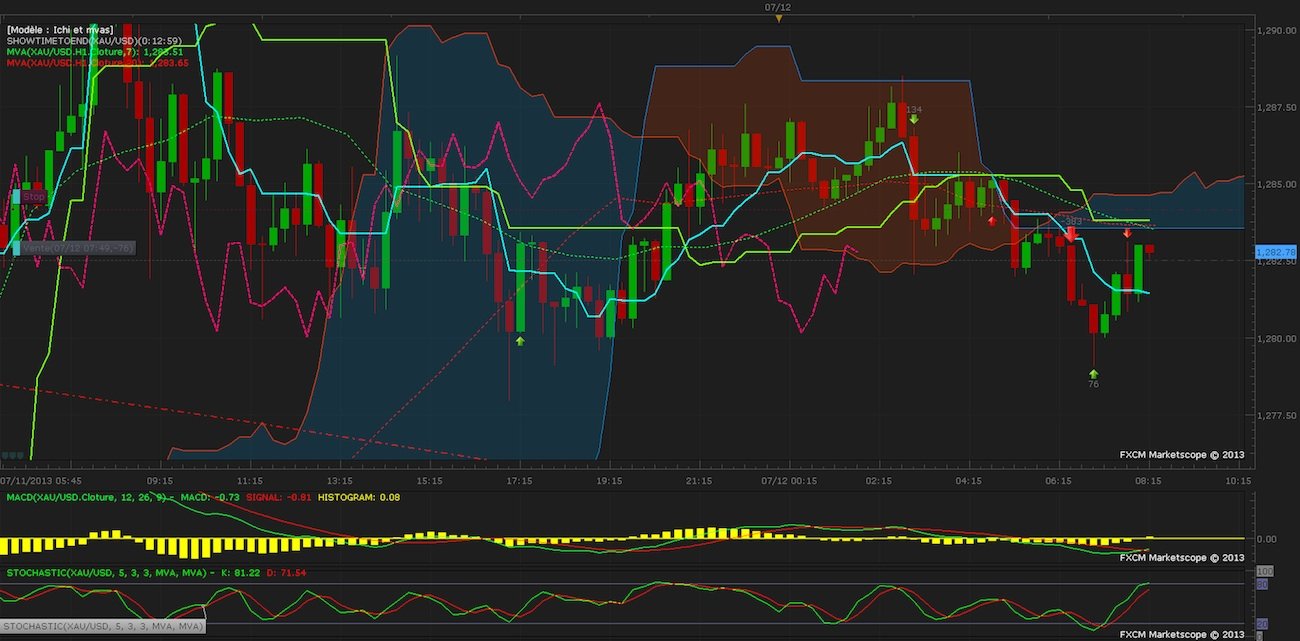Click the red sell arrow above the latest candles

click(1128, 234)
